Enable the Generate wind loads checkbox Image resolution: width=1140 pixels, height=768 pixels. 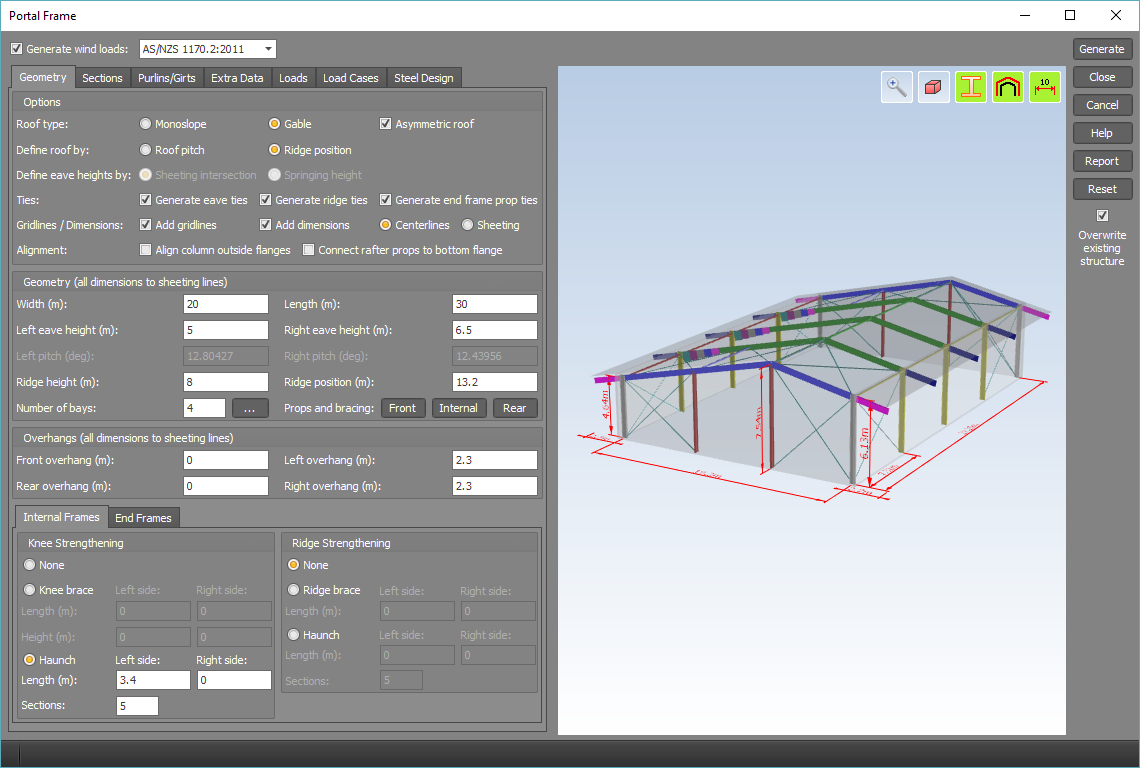pos(16,49)
